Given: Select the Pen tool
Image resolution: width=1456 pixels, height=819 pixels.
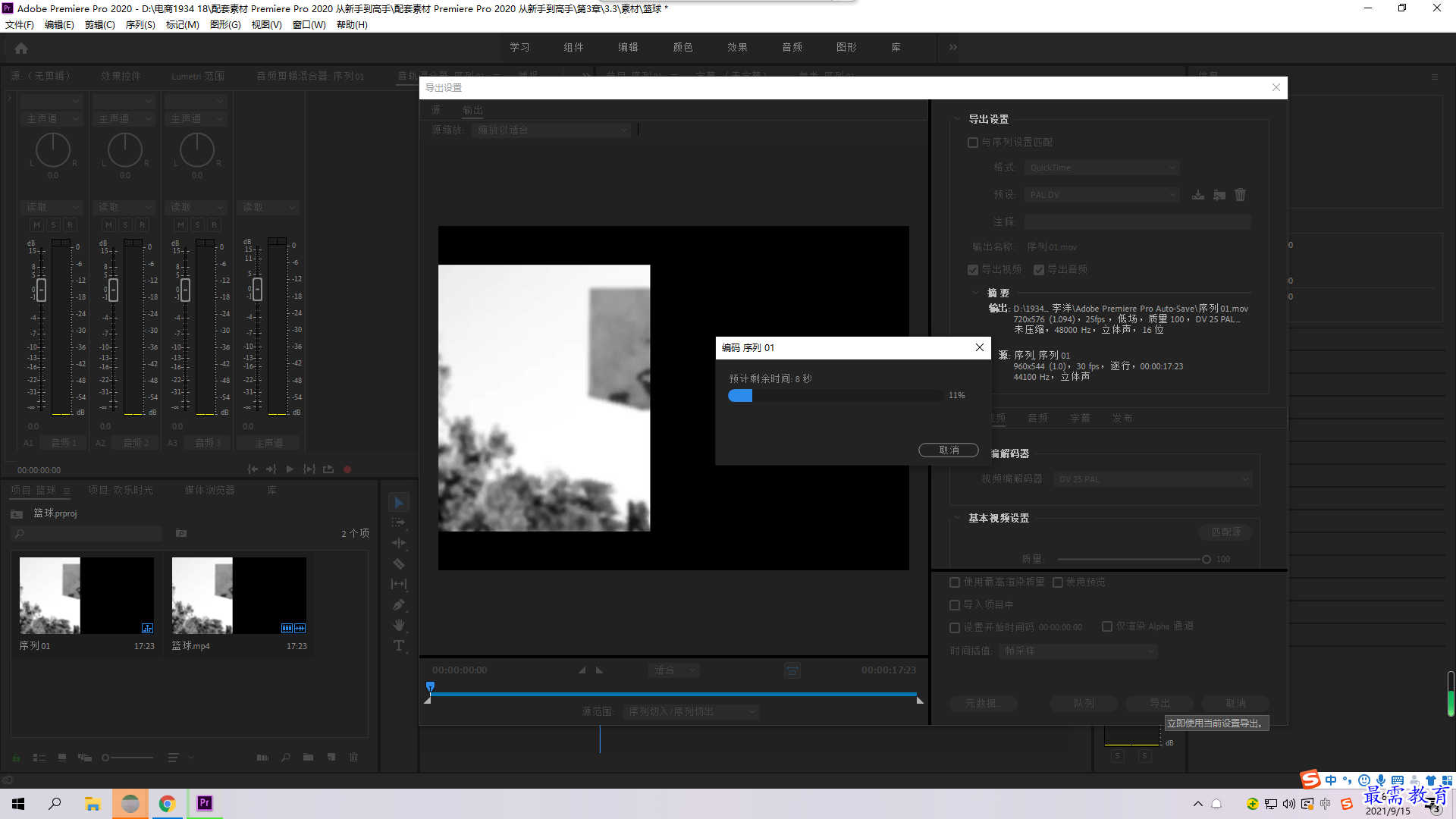Looking at the screenshot, I should [399, 604].
